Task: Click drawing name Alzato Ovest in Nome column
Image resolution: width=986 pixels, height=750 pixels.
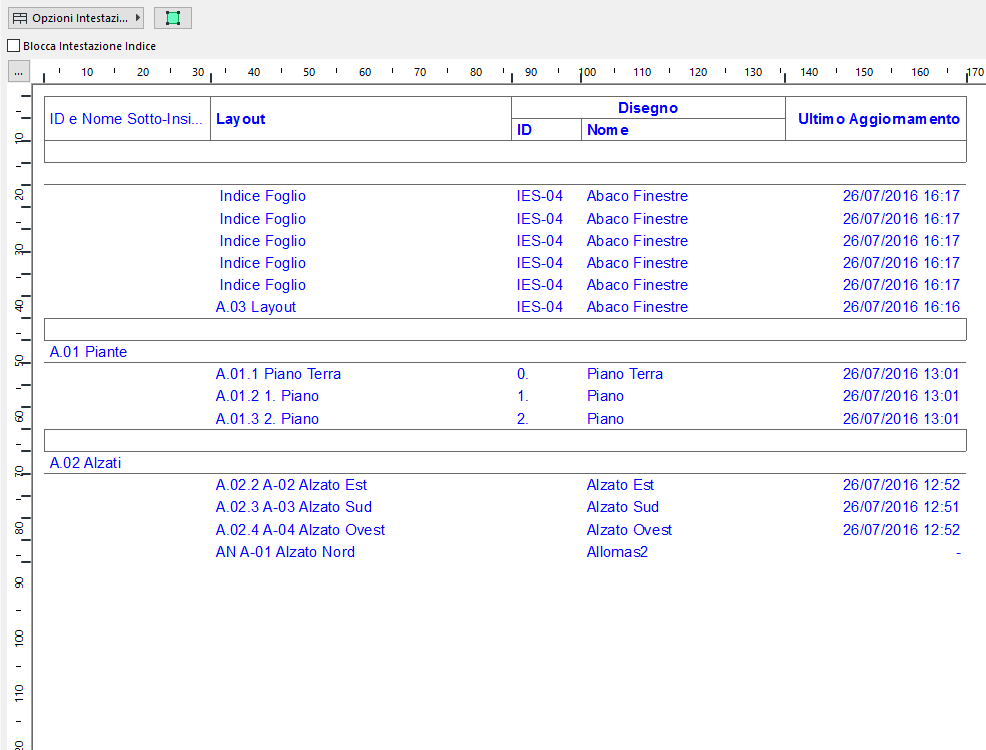Action: tap(629, 530)
